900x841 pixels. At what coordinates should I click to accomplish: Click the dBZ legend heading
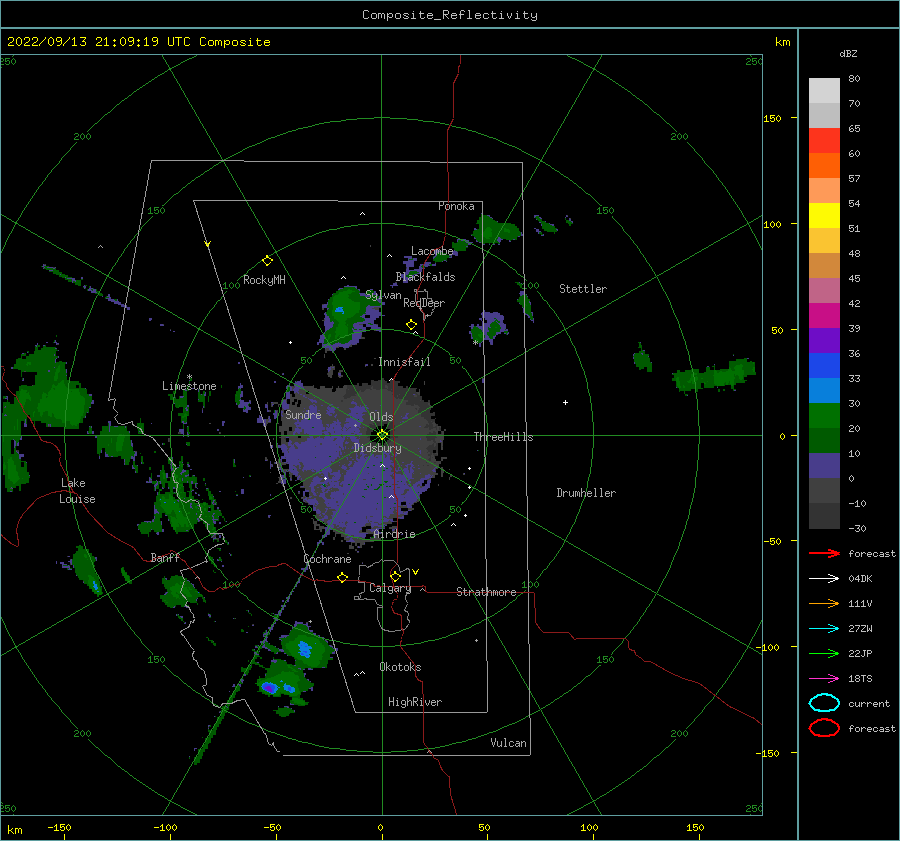point(848,53)
